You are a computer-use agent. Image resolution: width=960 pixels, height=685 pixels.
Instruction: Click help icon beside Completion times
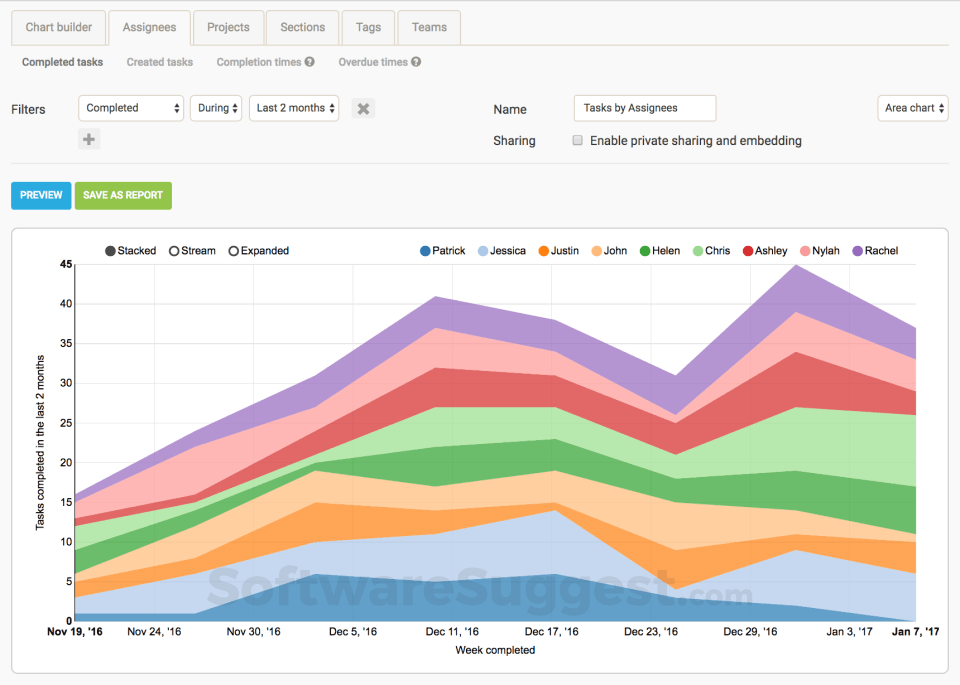click(x=310, y=62)
